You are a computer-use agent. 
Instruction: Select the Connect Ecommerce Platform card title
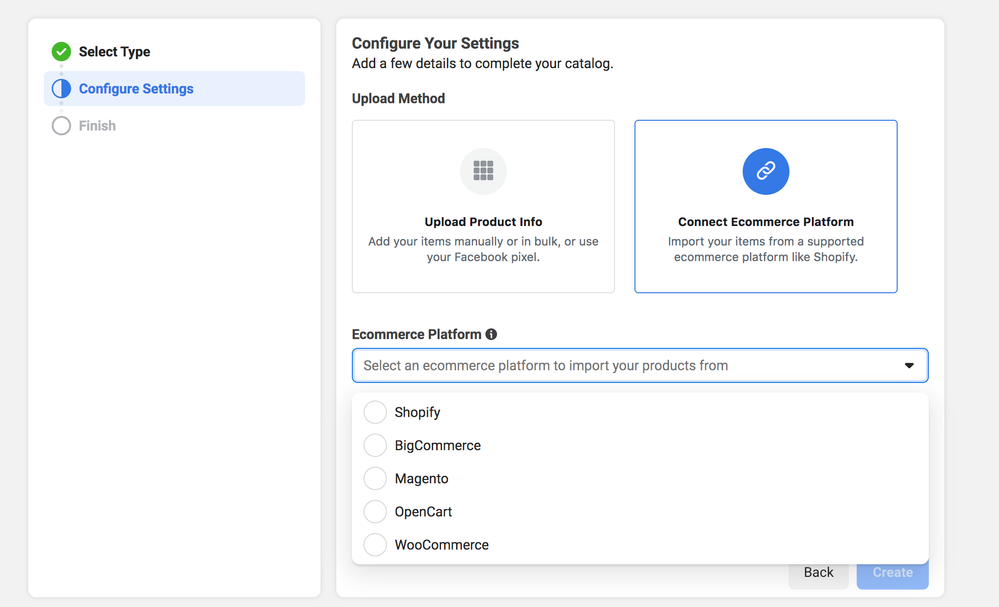coord(765,222)
